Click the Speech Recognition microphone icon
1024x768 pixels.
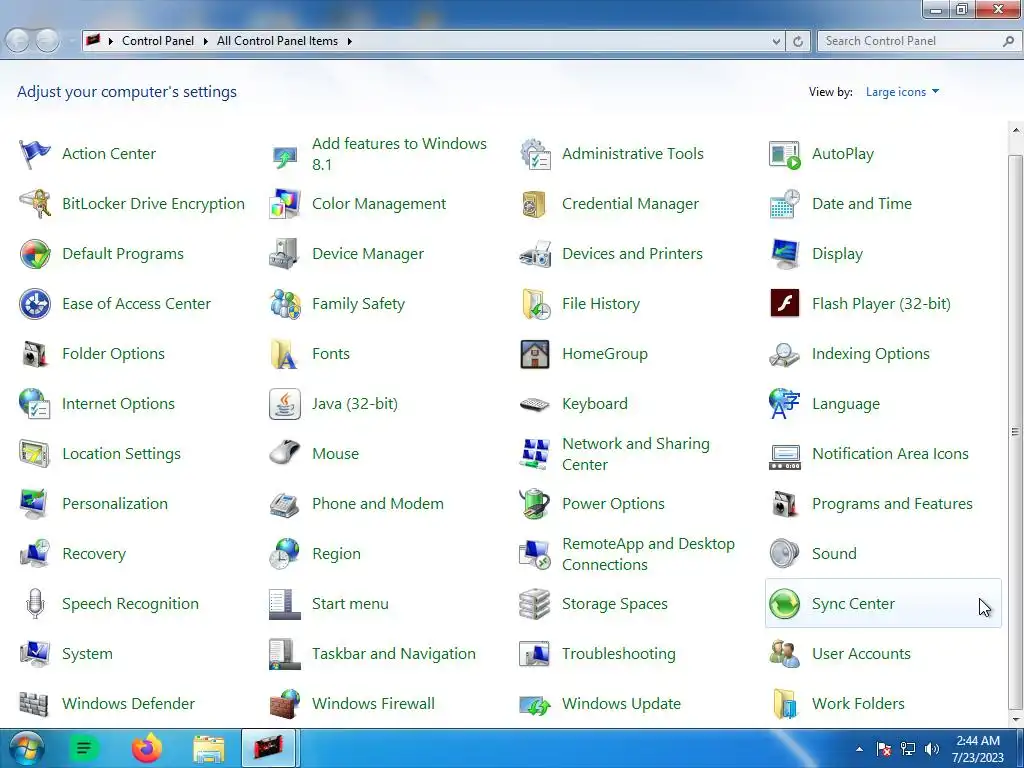click(35, 603)
